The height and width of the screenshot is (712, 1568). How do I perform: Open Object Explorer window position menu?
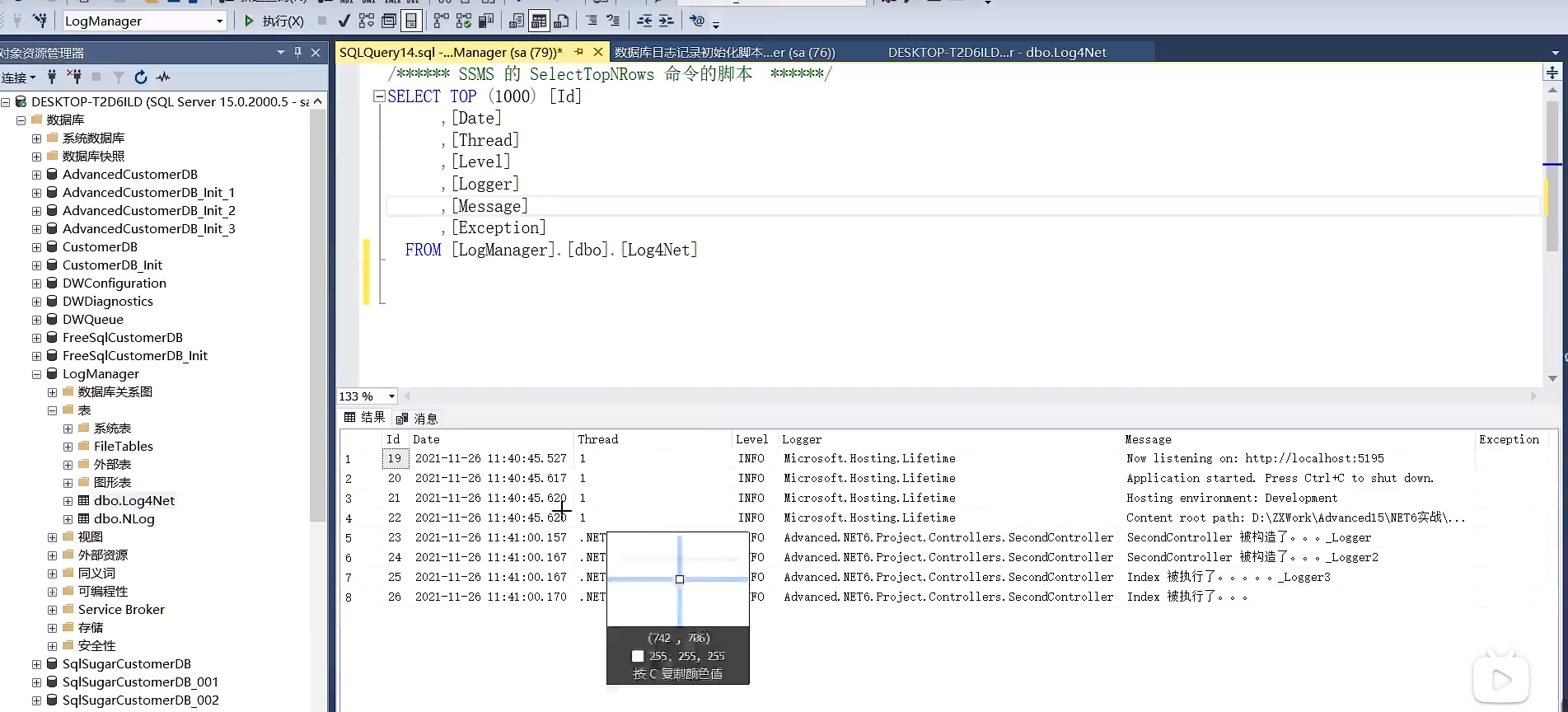click(x=280, y=52)
